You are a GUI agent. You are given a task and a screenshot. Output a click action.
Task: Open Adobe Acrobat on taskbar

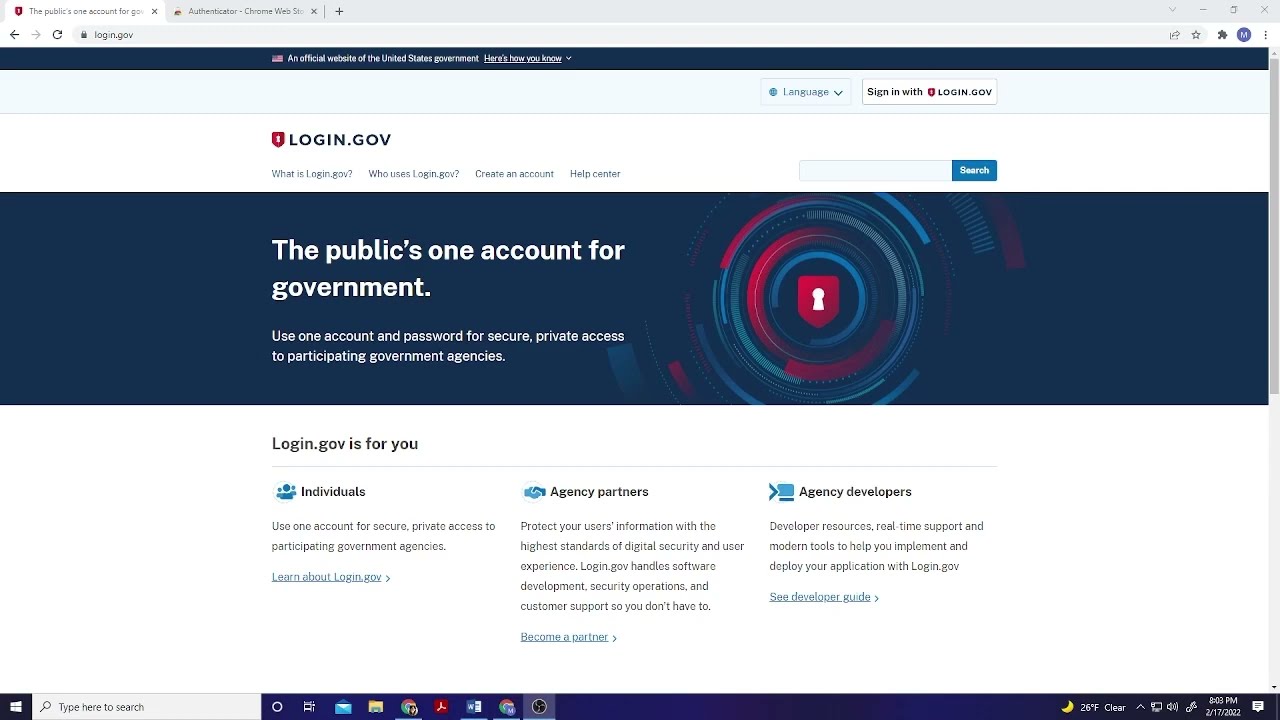[441, 707]
